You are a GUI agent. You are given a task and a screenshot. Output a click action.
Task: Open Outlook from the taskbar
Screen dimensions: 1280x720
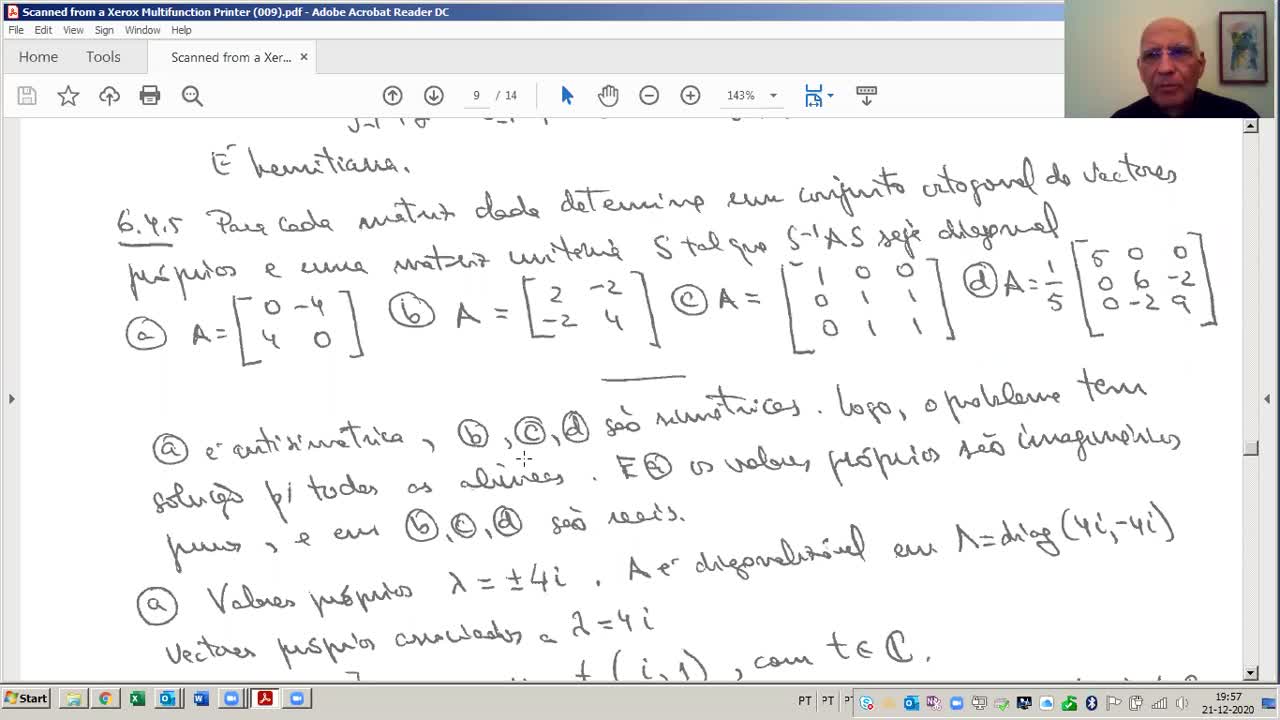click(168, 699)
